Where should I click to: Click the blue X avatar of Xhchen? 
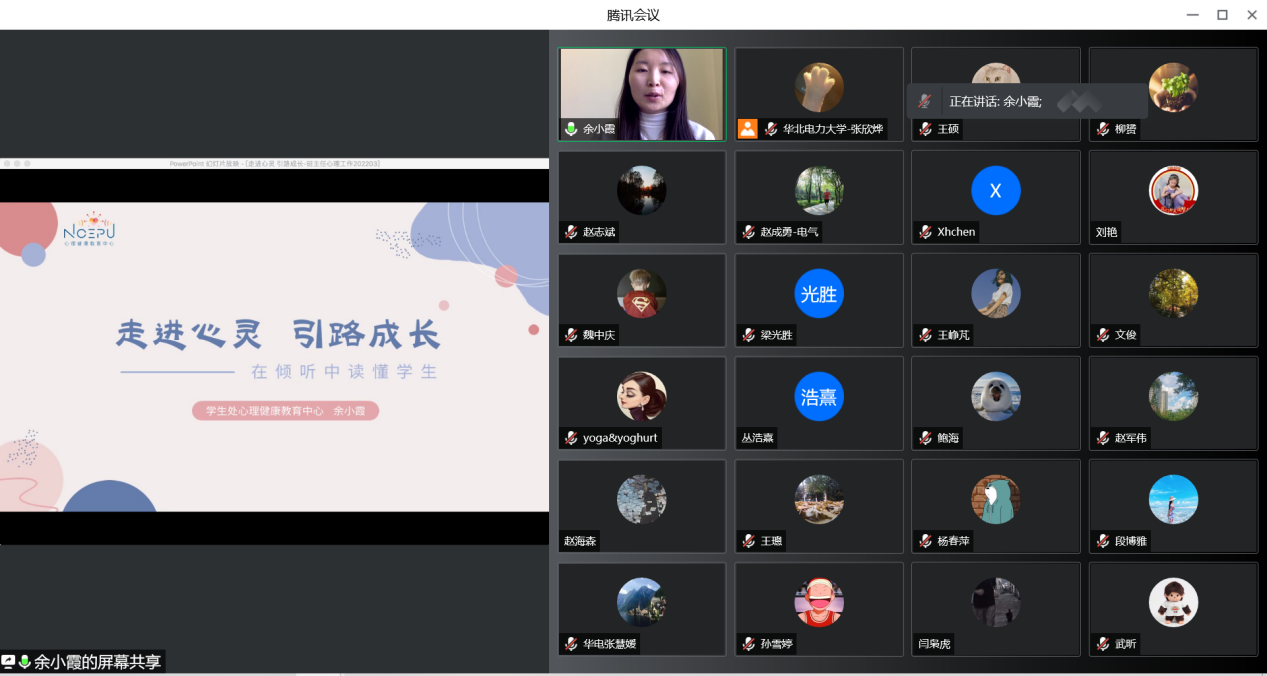pos(995,191)
